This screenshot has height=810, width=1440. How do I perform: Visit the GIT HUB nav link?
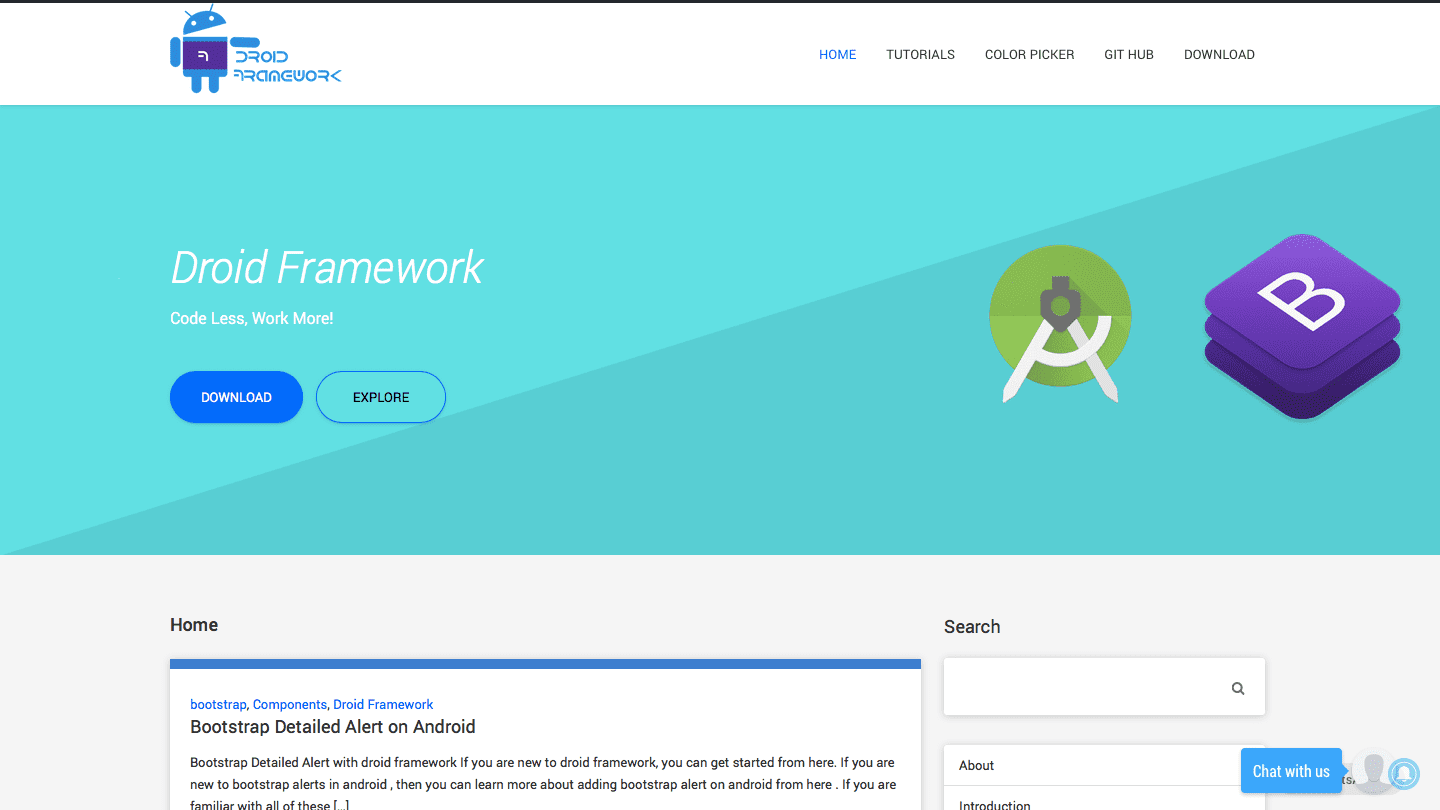tap(1129, 54)
